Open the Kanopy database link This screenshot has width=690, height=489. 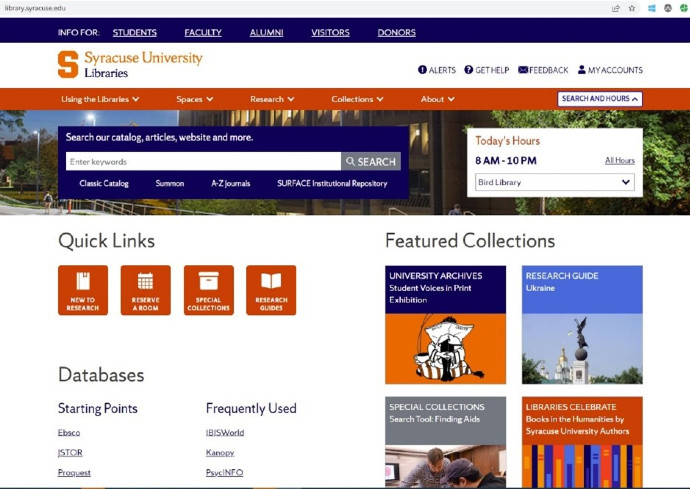pos(220,452)
